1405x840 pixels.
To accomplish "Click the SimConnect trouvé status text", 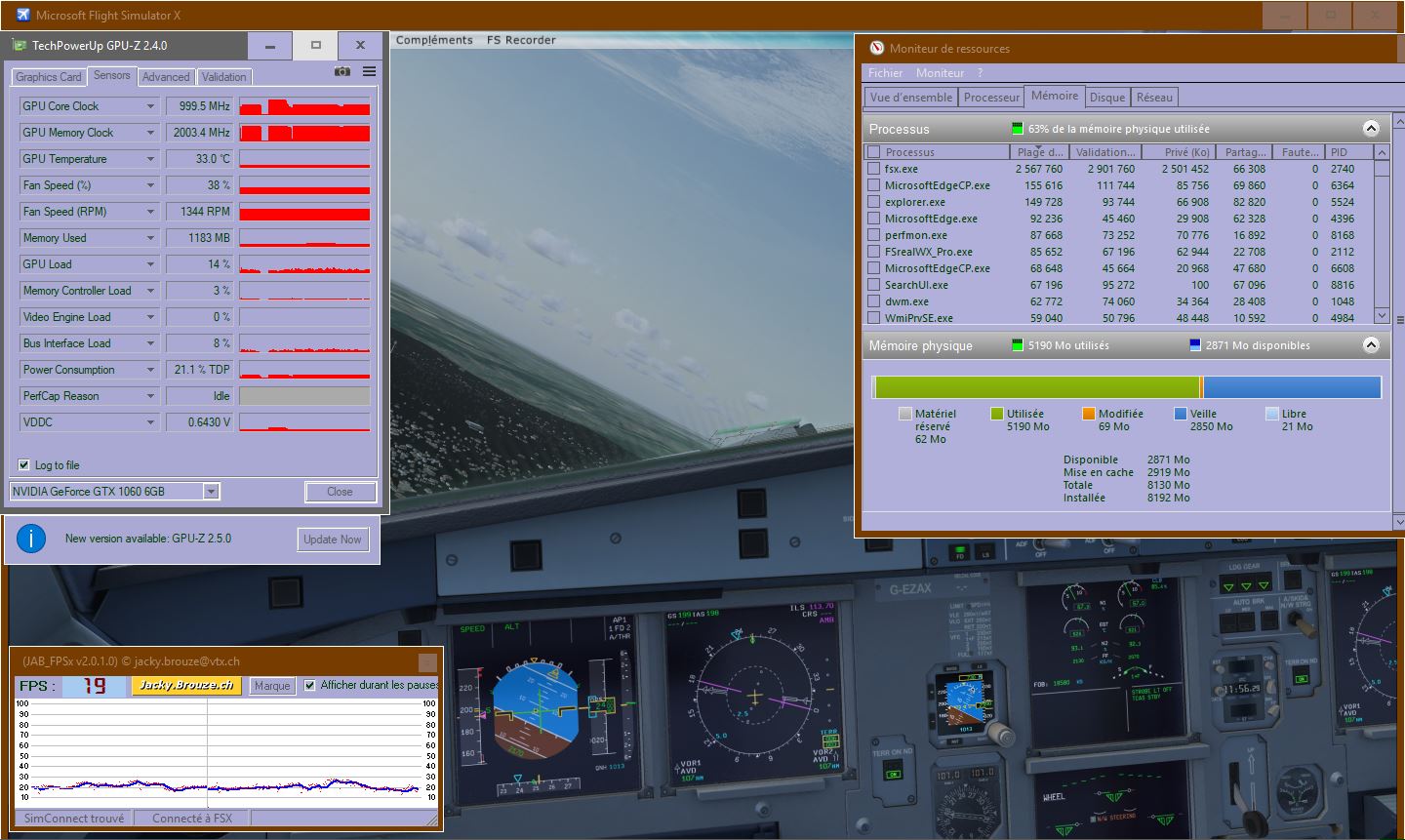I will point(74,819).
